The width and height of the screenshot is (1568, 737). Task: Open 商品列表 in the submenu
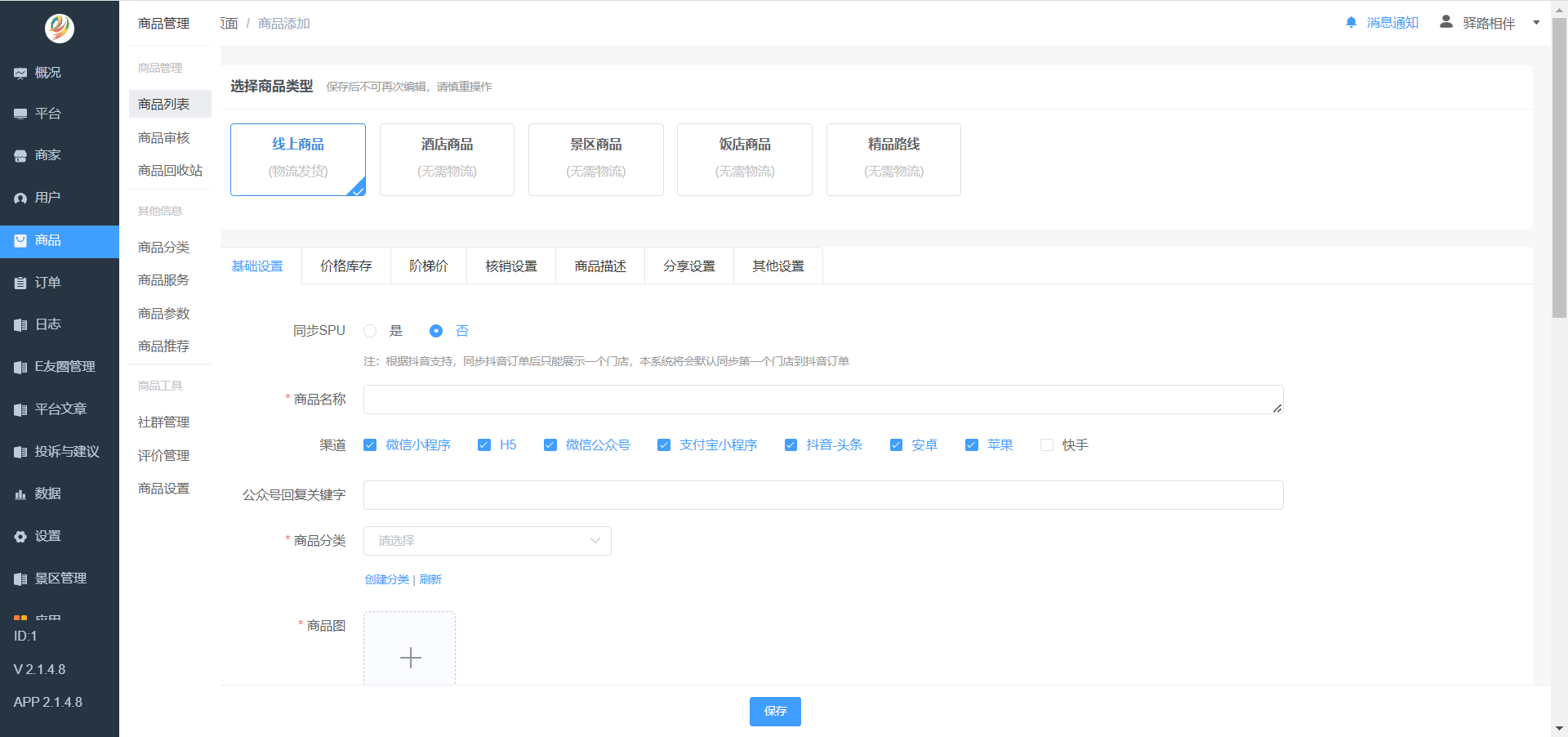(170, 104)
